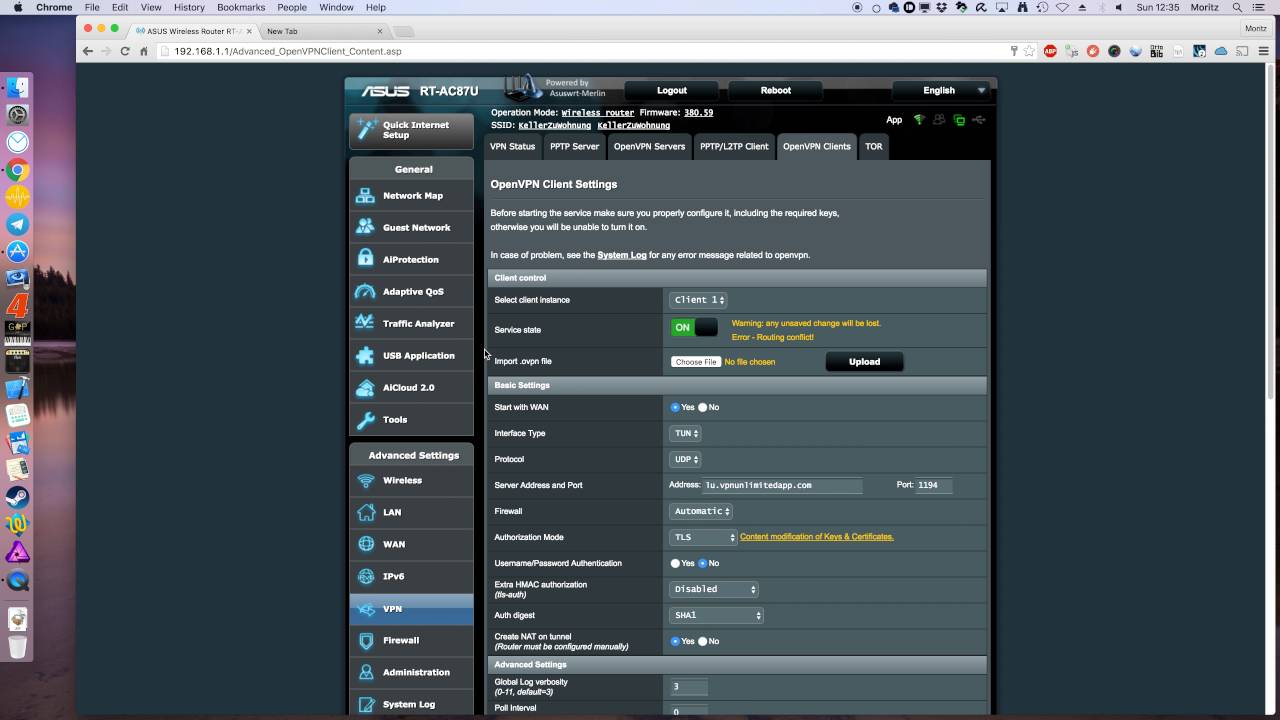This screenshot has width=1280, height=720.
Task: Click the Chrome cast extension icon
Action: pyautogui.click(x=1242, y=51)
